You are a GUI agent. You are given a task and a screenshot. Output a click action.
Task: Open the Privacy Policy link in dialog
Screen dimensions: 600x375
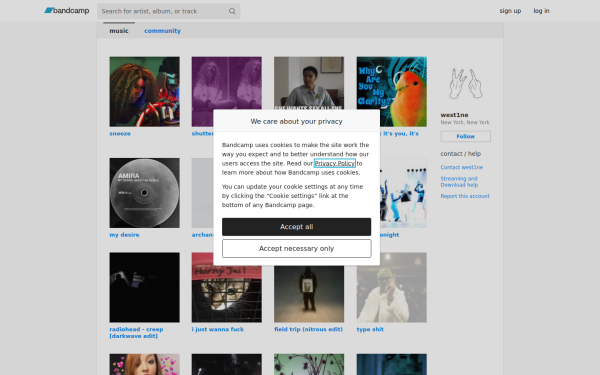(x=335, y=163)
